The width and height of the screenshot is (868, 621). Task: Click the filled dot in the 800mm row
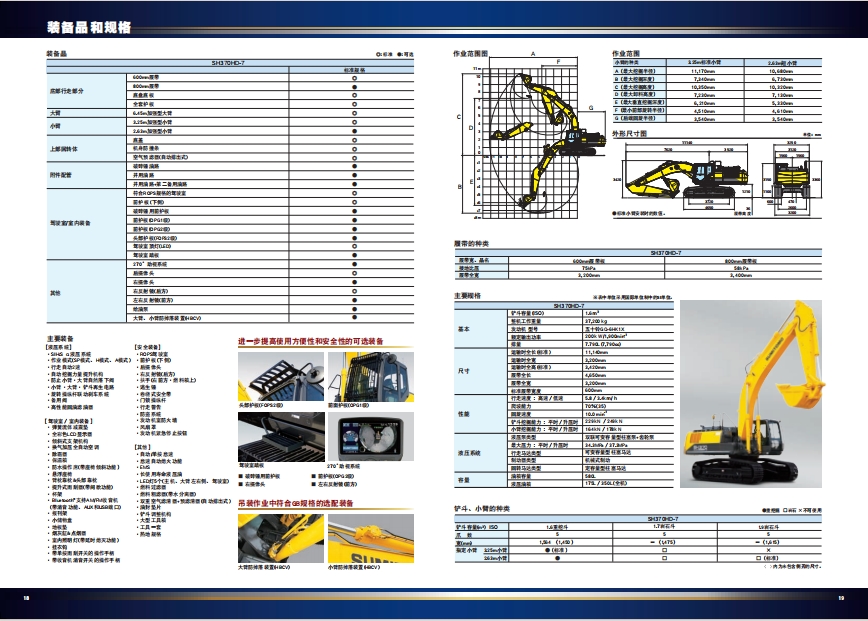(x=354, y=86)
